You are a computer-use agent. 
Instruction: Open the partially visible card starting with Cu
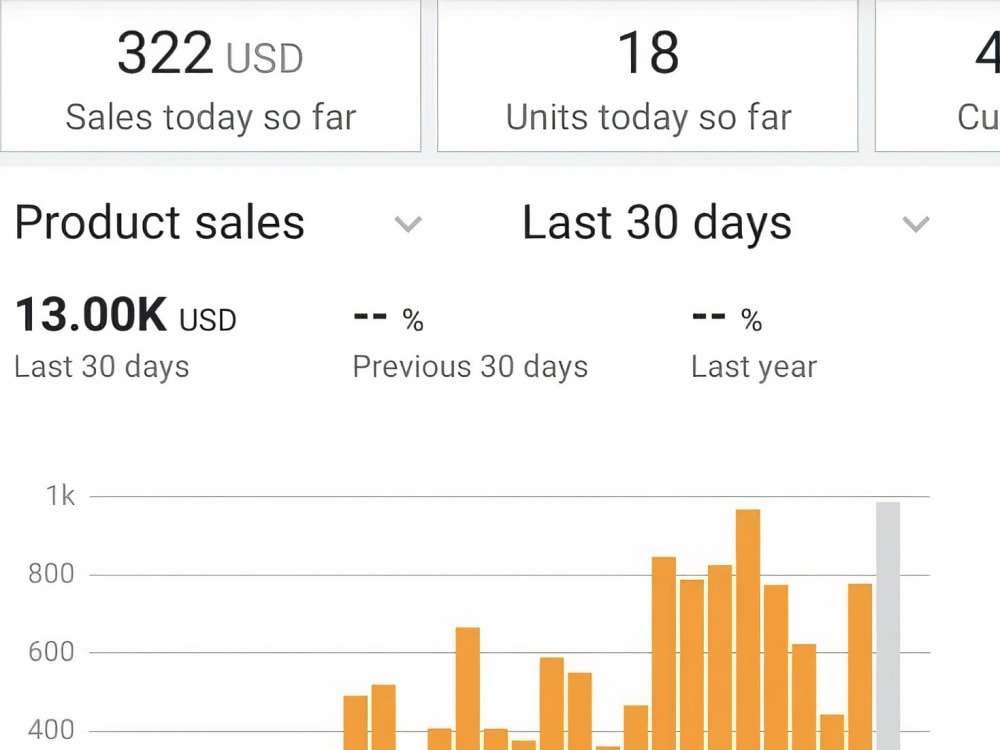tap(938, 75)
